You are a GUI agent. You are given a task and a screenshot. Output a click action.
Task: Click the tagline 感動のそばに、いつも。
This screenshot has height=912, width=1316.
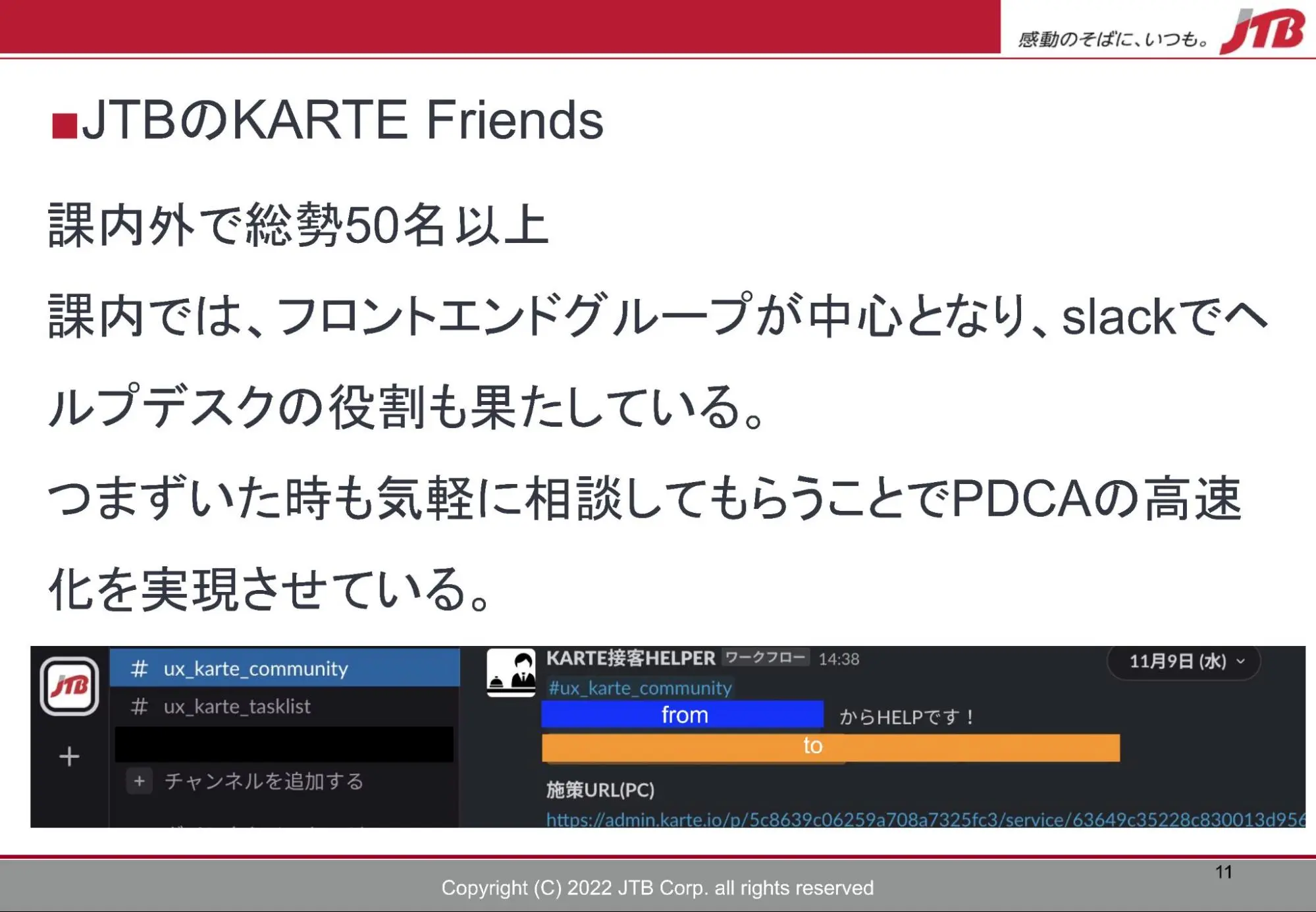click(1113, 39)
